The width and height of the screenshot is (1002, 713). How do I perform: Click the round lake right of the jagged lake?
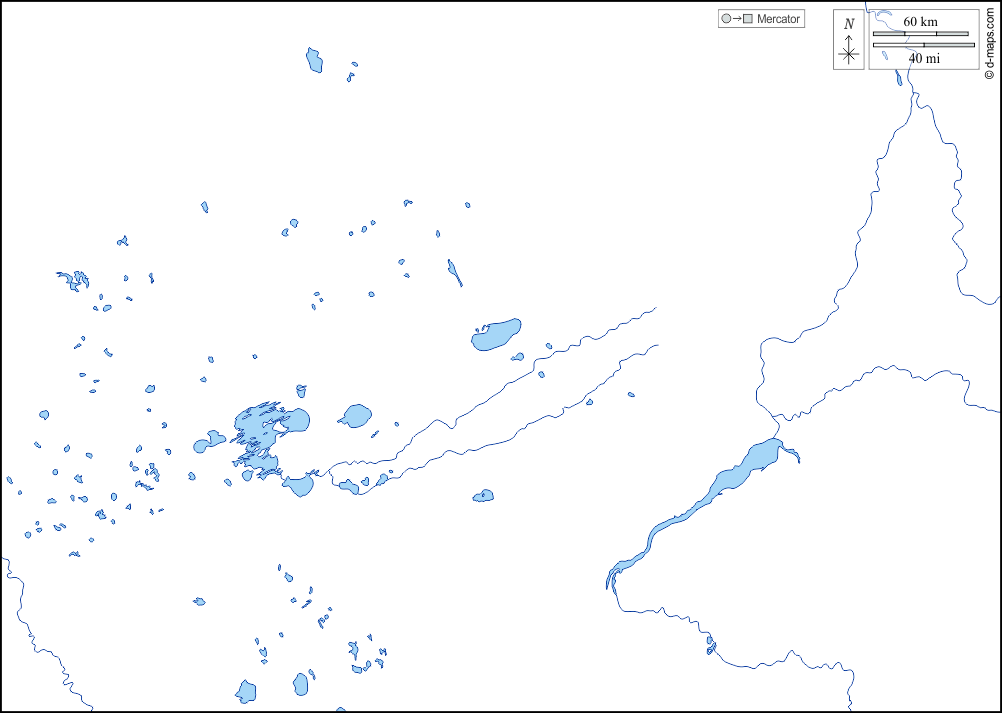[x=355, y=416]
